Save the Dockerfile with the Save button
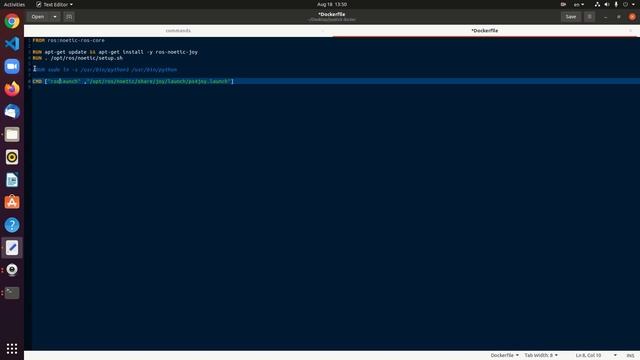 point(571,17)
